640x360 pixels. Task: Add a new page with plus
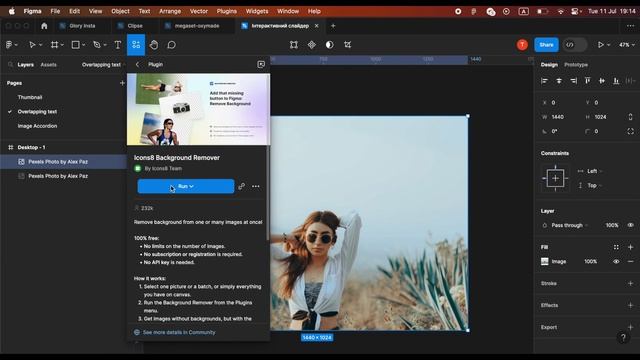(122, 83)
